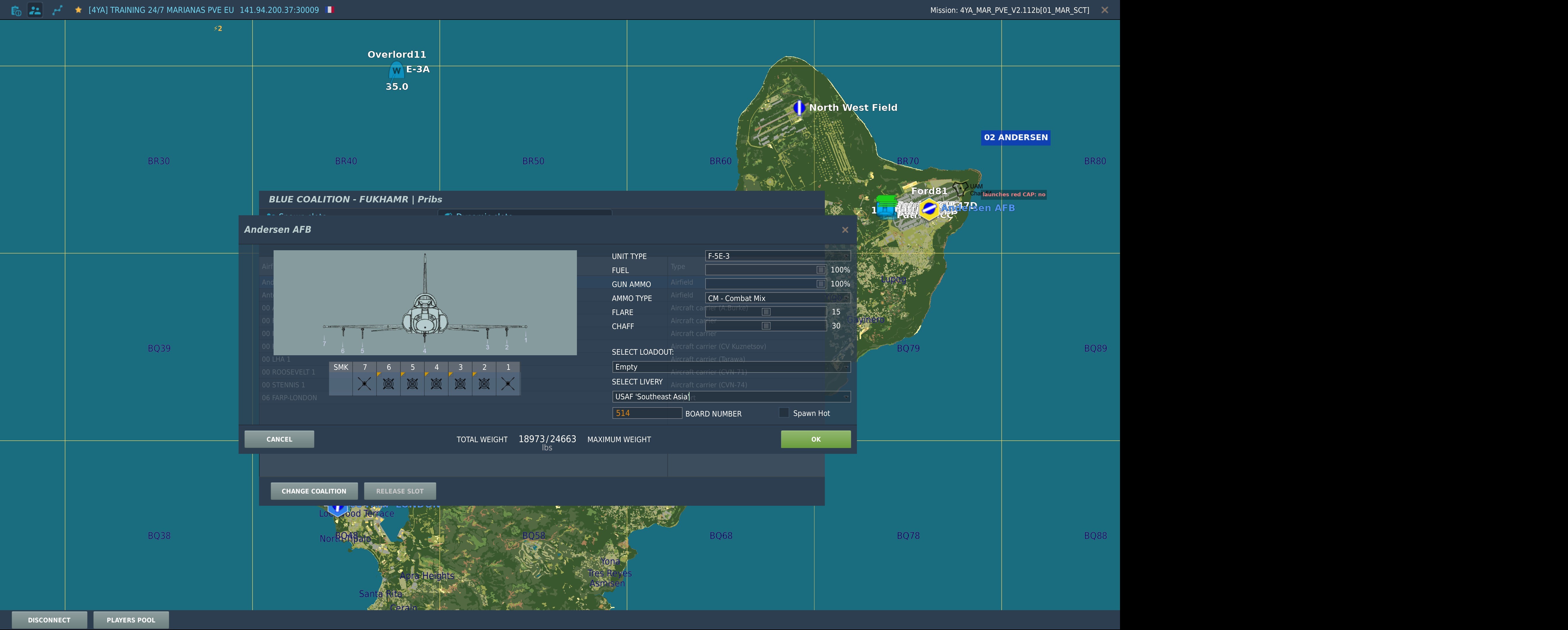
Task: Click the Overlord11 E-3A AWACS map icon
Action: pos(396,71)
